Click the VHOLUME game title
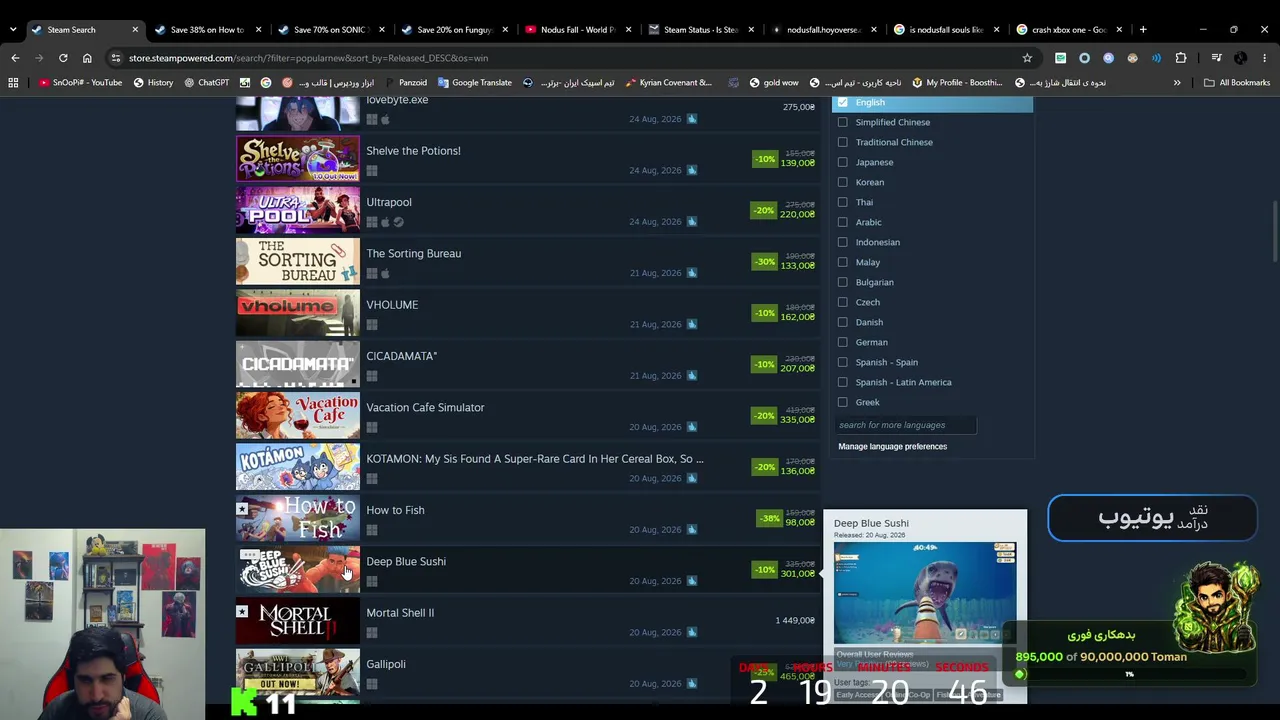 392,305
